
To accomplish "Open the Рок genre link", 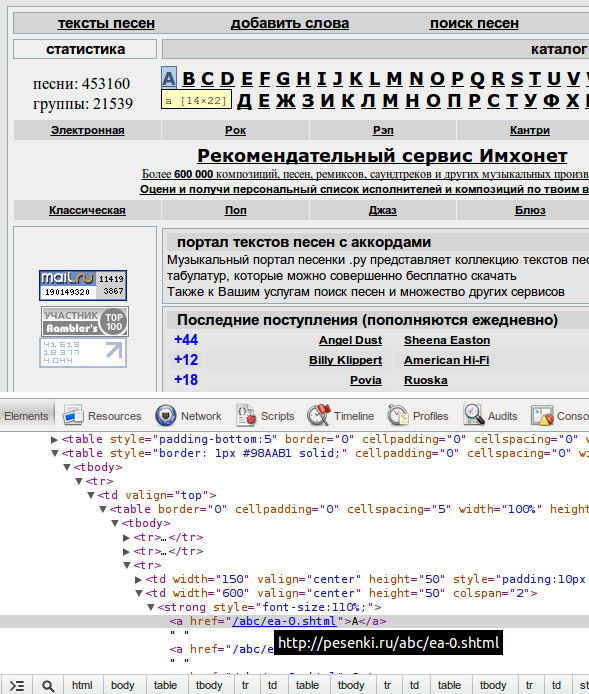I will click(235, 130).
